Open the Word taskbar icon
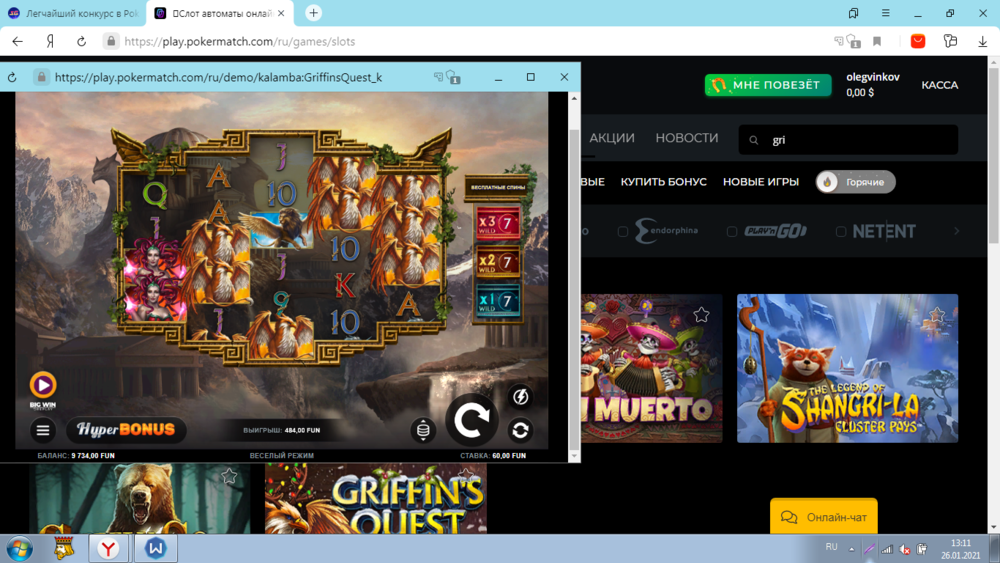The height and width of the screenshot is (563, 1000). click(155, 548)
